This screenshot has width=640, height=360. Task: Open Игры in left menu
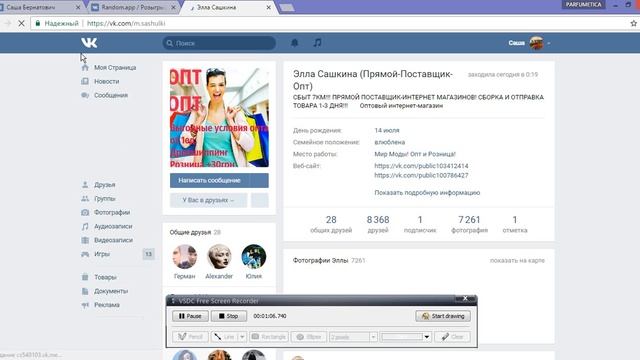[x=102, y=254]
